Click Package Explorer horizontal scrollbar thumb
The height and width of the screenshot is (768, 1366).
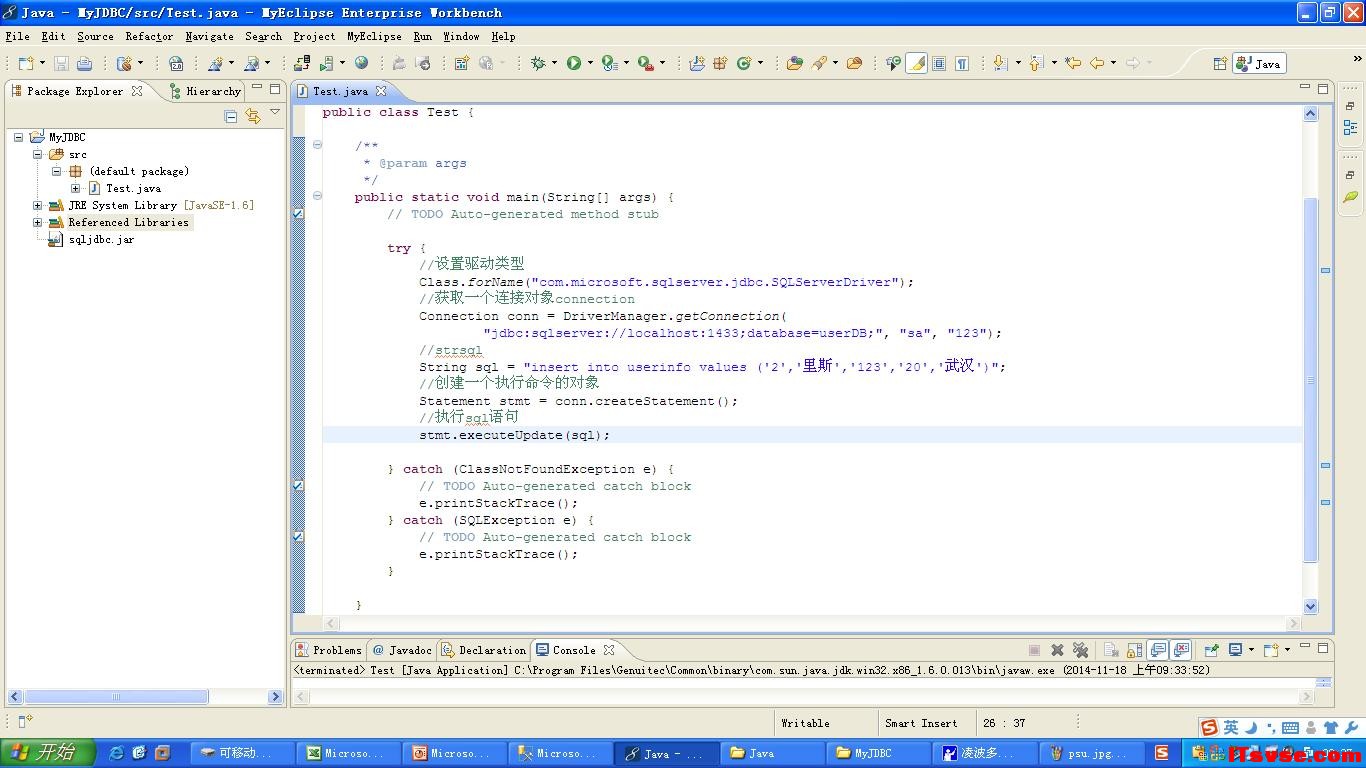116,697
